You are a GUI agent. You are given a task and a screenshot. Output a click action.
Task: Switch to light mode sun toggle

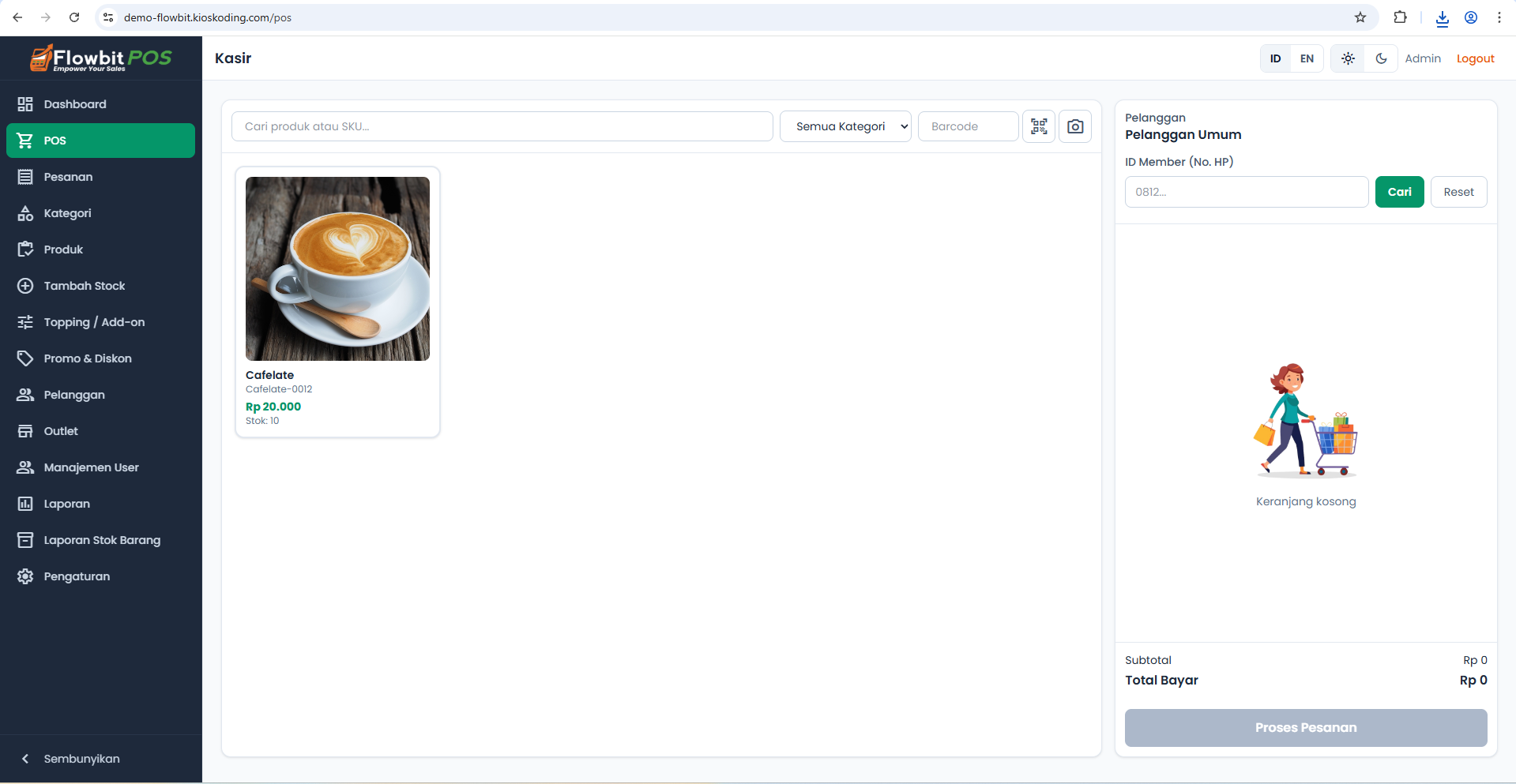coord(1347,58)
